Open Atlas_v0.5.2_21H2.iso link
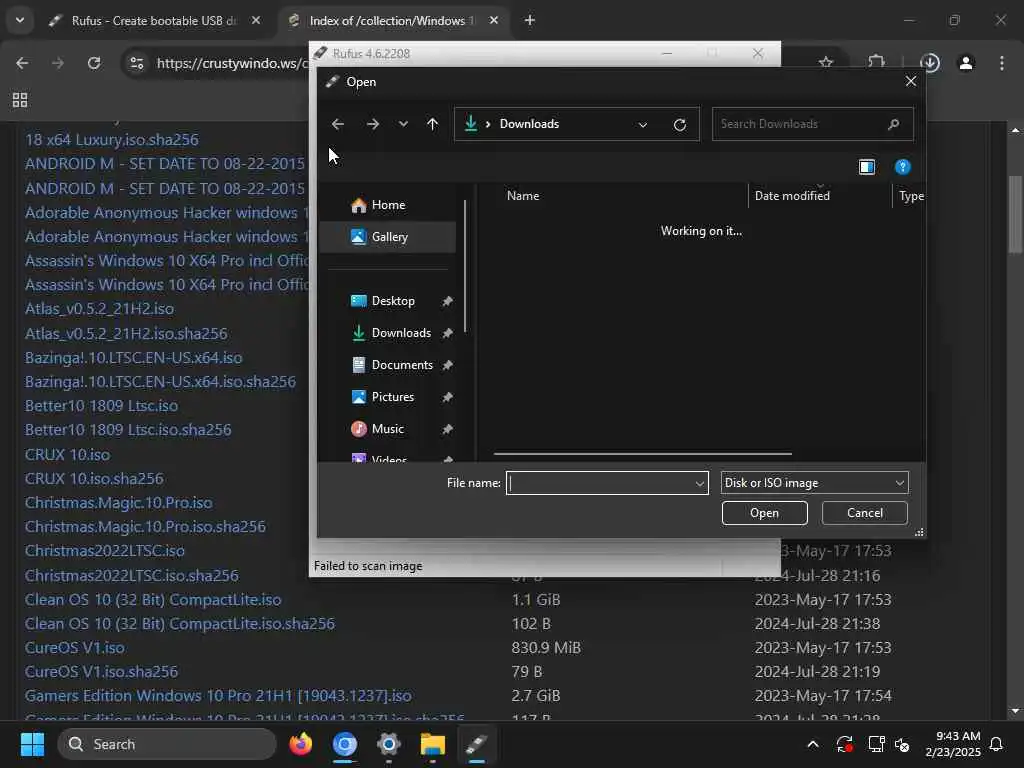Viewport: 1024px width, 768px height. (x=99, y=309)
